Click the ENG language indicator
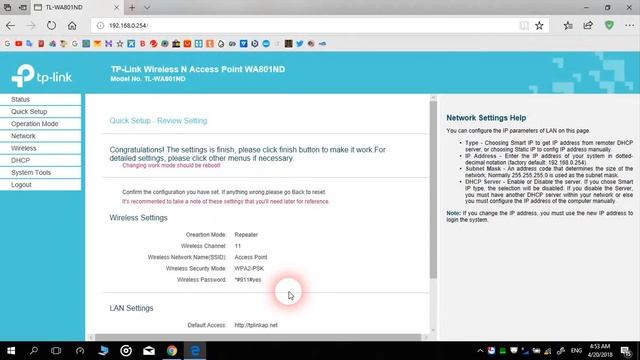 [x=576, y=351]
